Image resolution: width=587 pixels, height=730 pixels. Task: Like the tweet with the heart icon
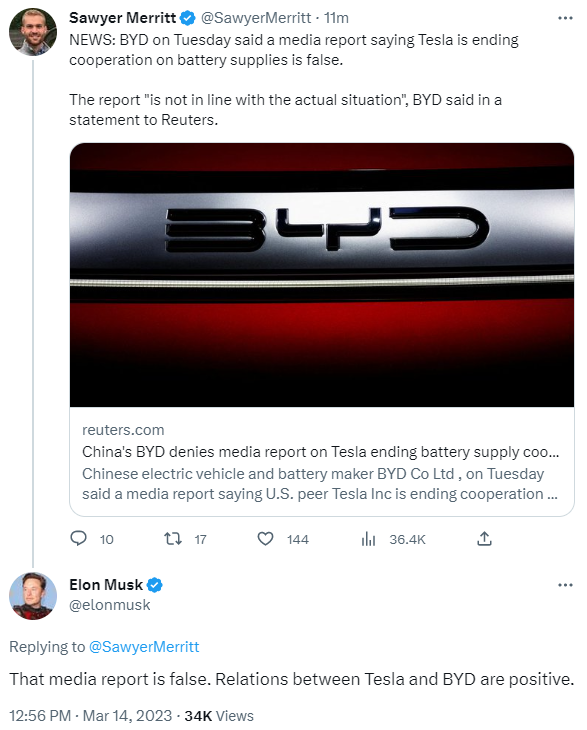pos(265,539)
